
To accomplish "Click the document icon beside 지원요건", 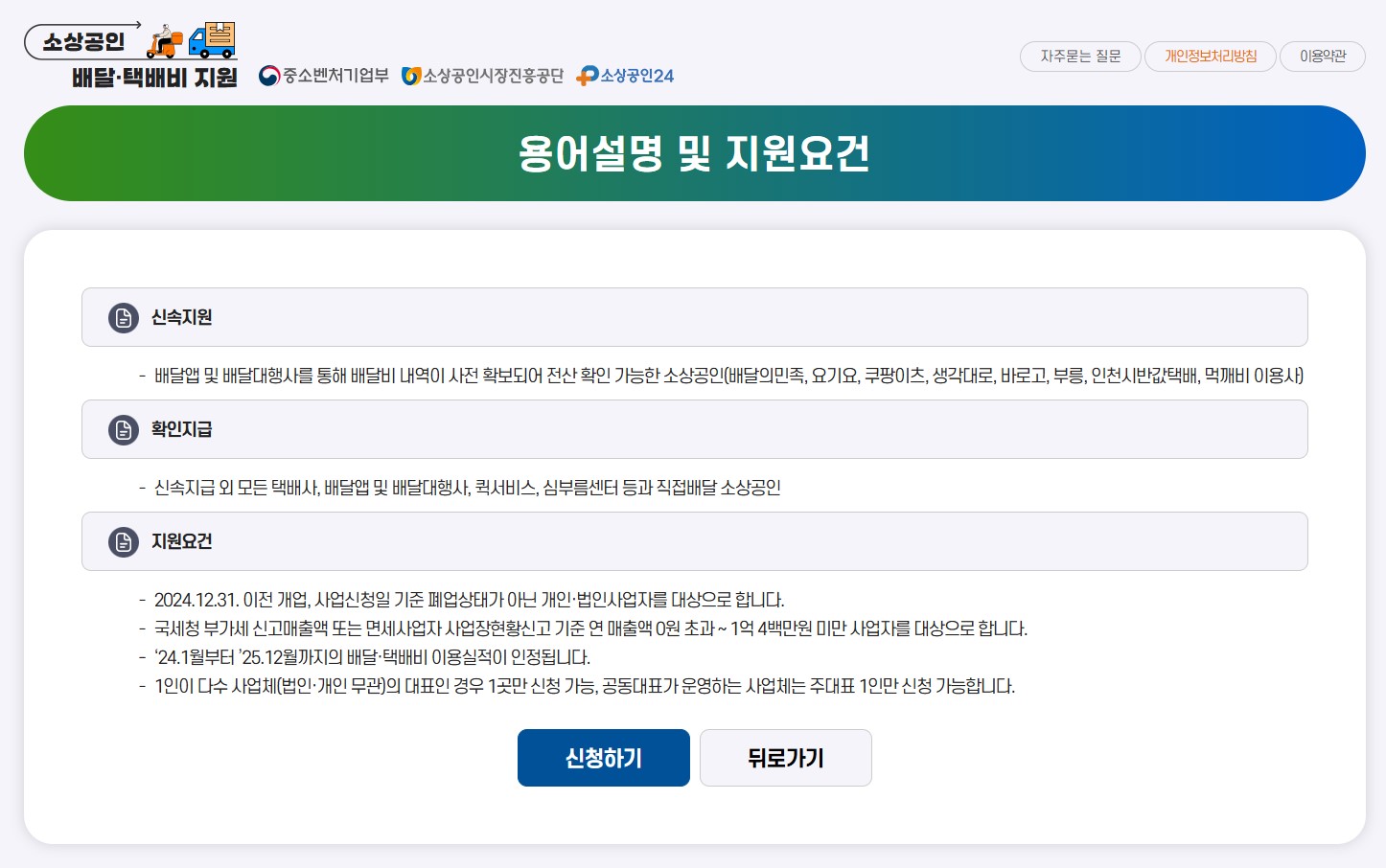I will click(x=122, y=541).
